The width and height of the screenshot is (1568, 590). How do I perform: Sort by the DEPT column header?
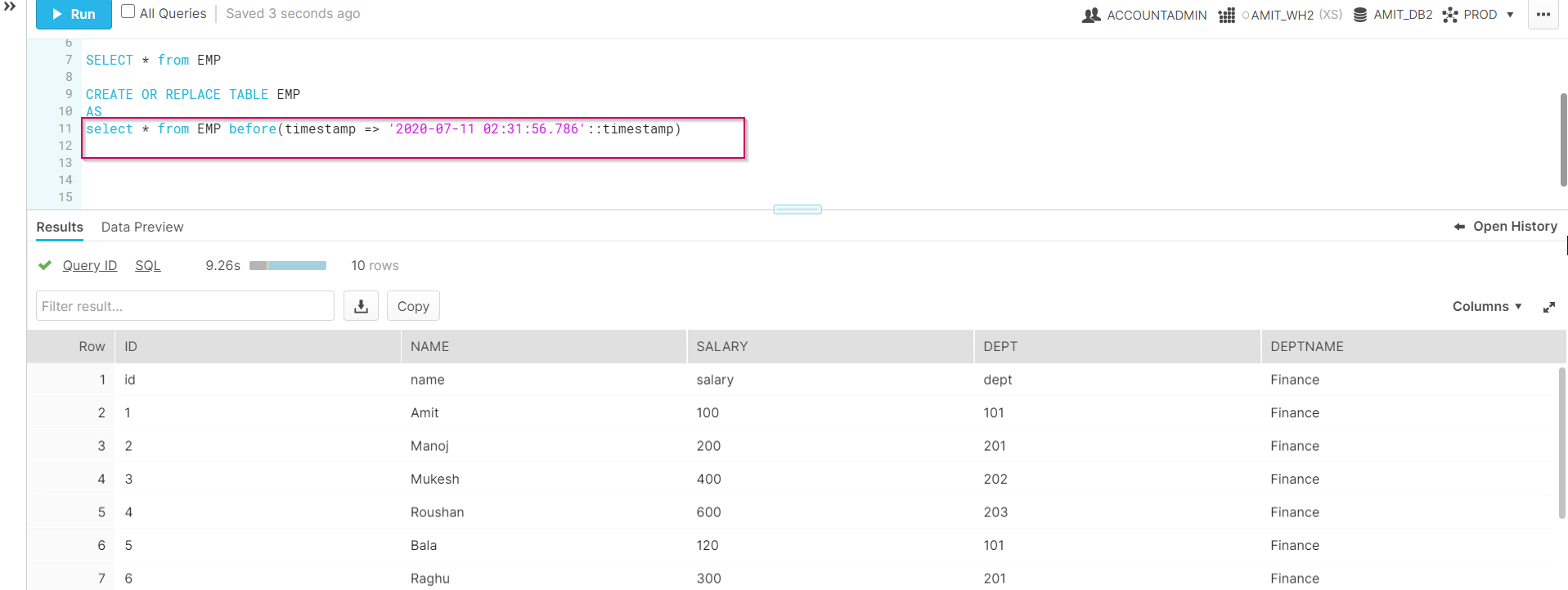tap(1117, 346)
